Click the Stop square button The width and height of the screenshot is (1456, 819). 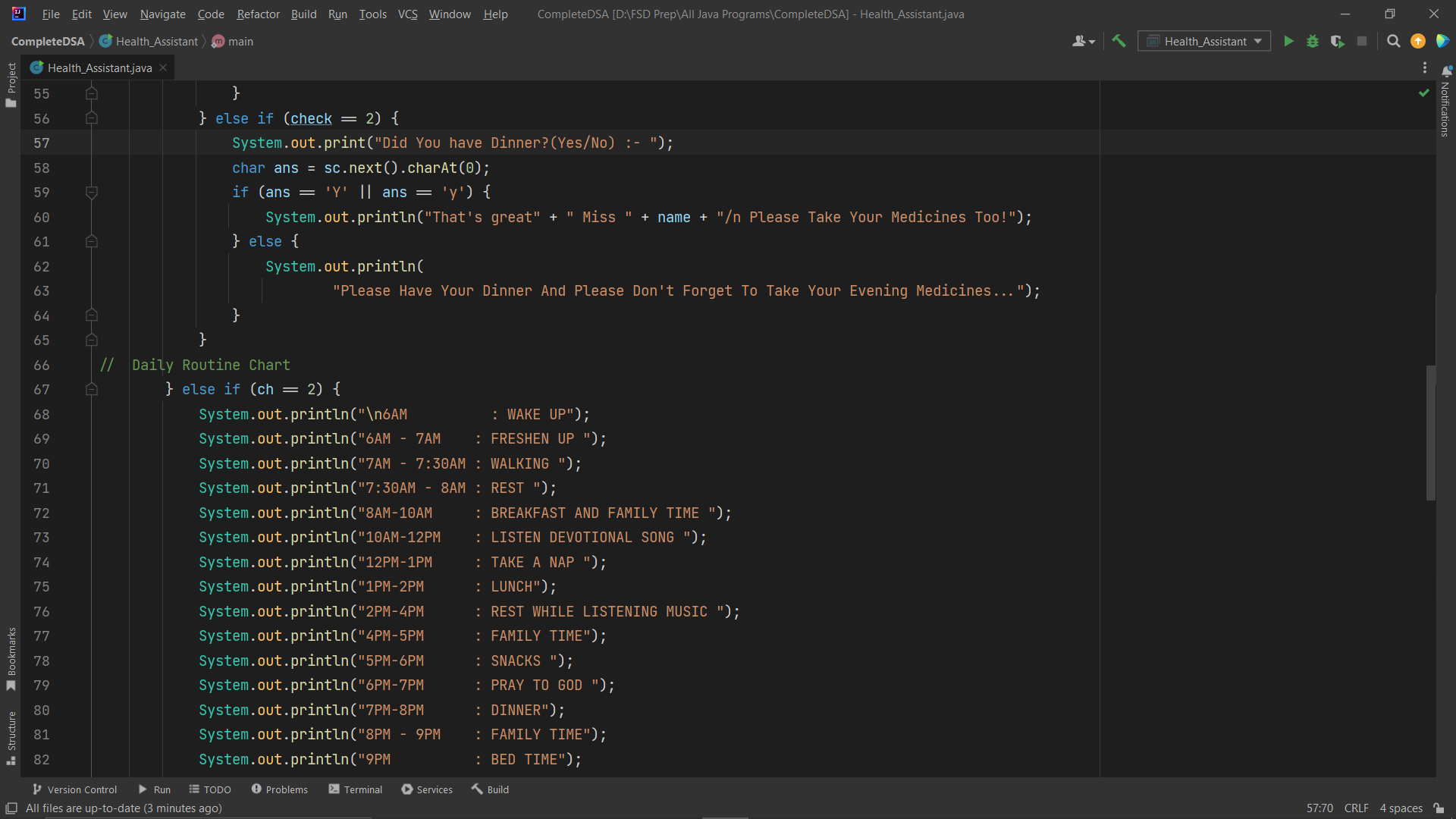point(1362,42)
